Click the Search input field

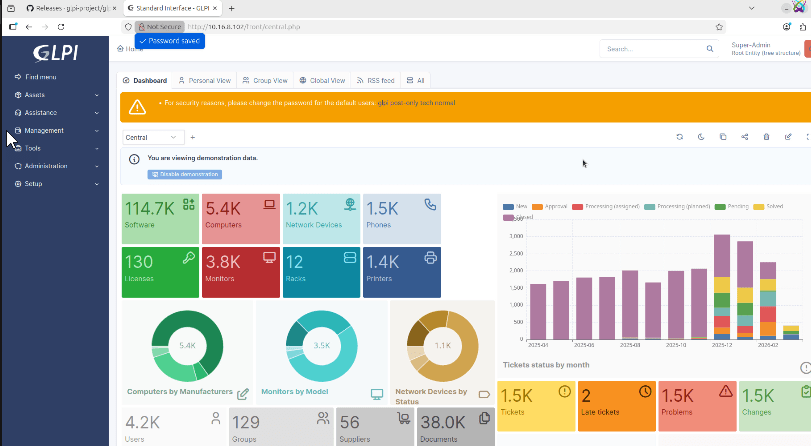(650, 48)
